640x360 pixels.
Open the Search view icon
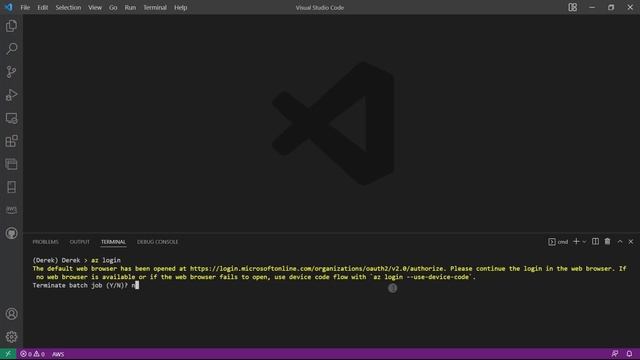pos(11,49)
